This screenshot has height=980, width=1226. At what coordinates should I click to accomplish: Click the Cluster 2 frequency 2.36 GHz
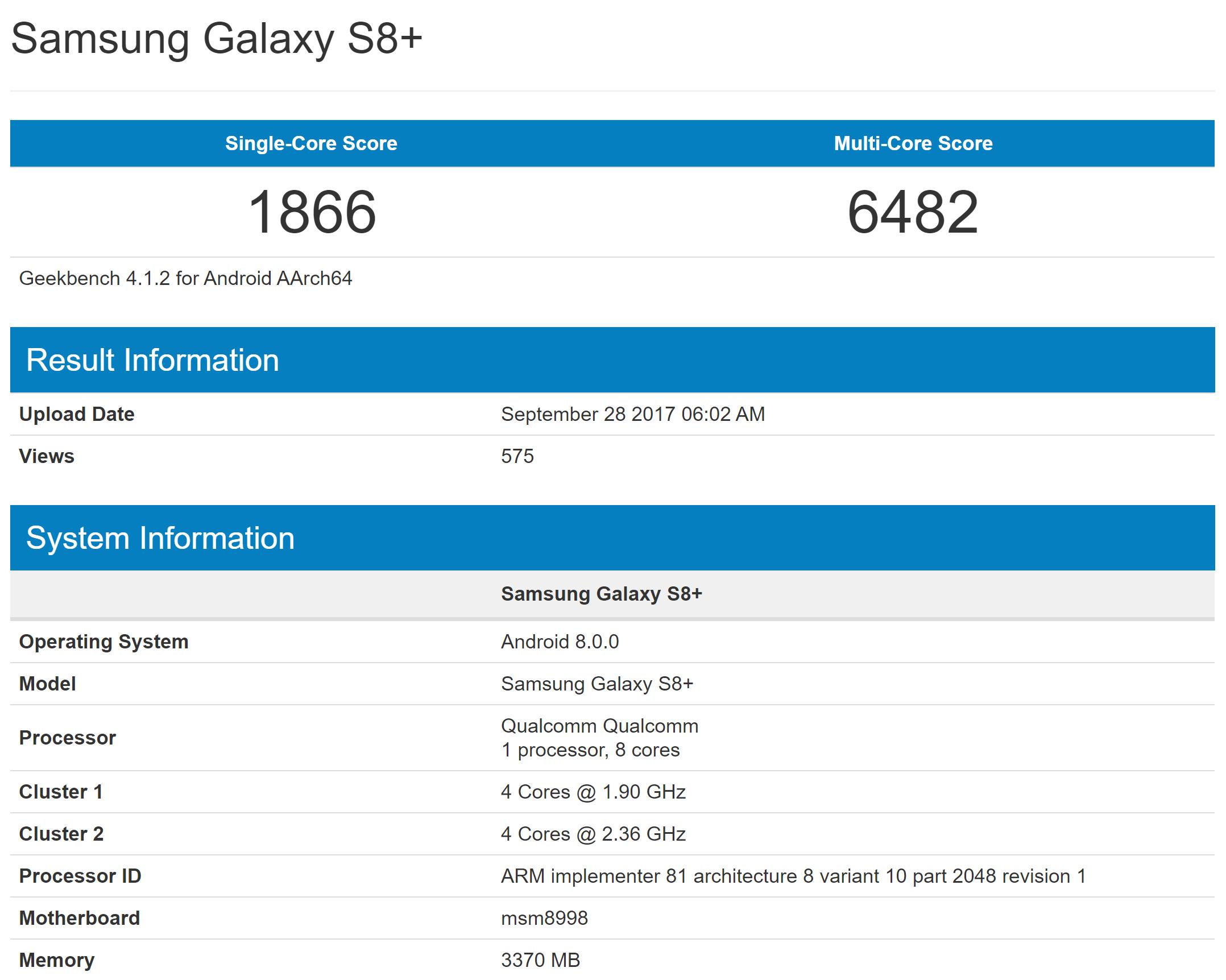[x=593, y=834]
